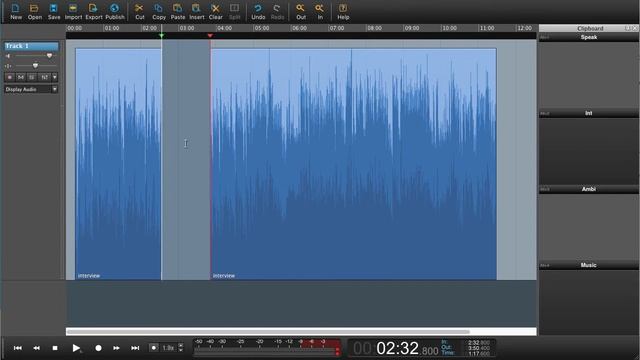Click the fast-forward transport button
640x360 pixels.
116,348
